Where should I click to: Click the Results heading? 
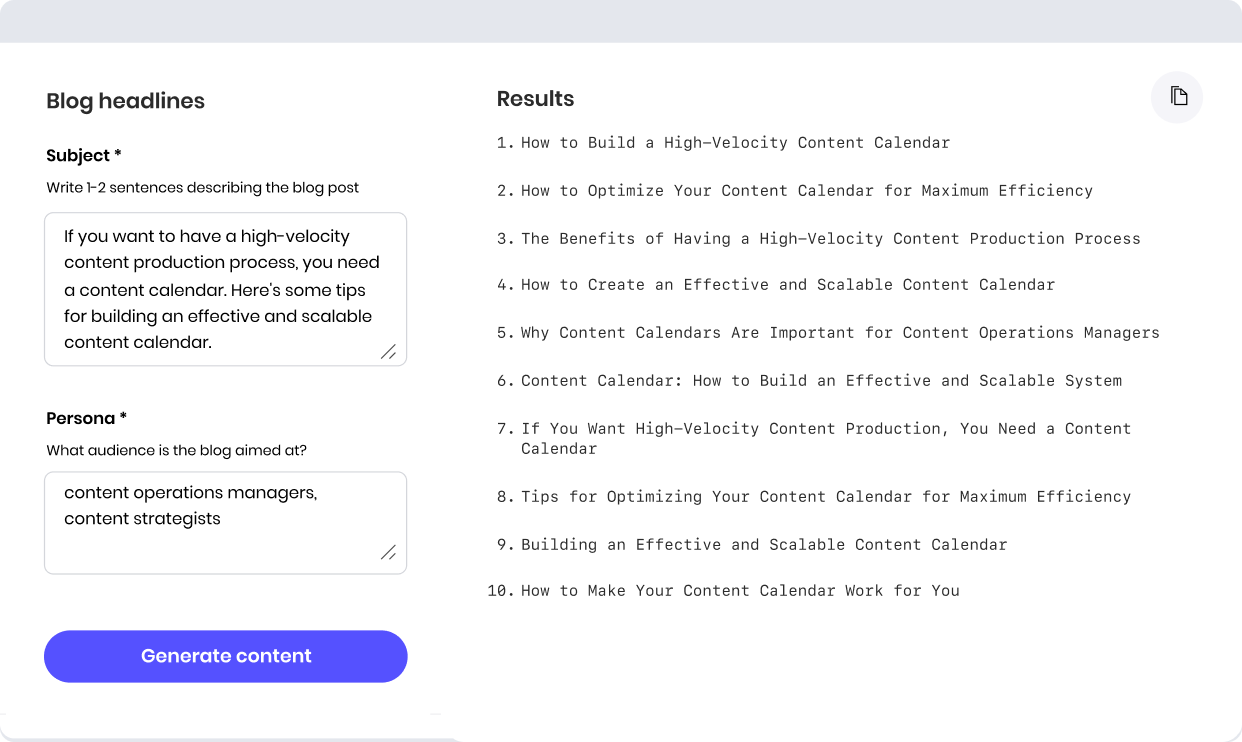(x=535, y=99)
